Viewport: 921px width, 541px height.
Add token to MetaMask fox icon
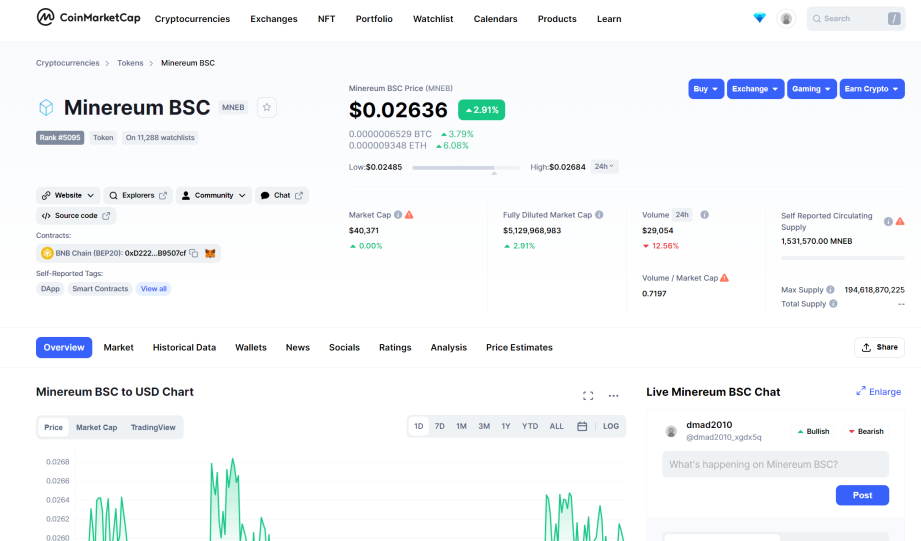(x=210, y=253)
